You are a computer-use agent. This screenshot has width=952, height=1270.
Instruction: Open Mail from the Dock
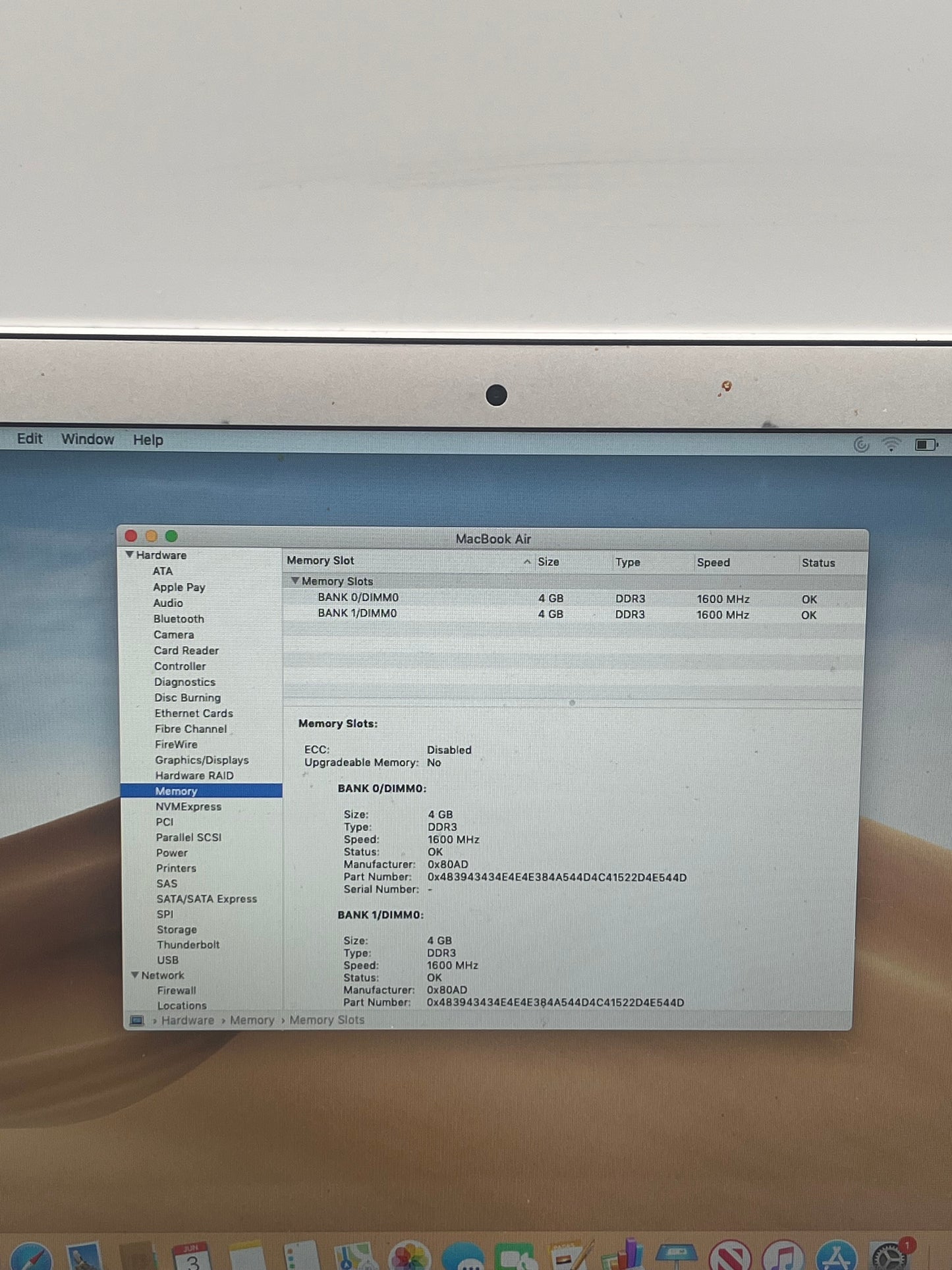pos(84,1257)
